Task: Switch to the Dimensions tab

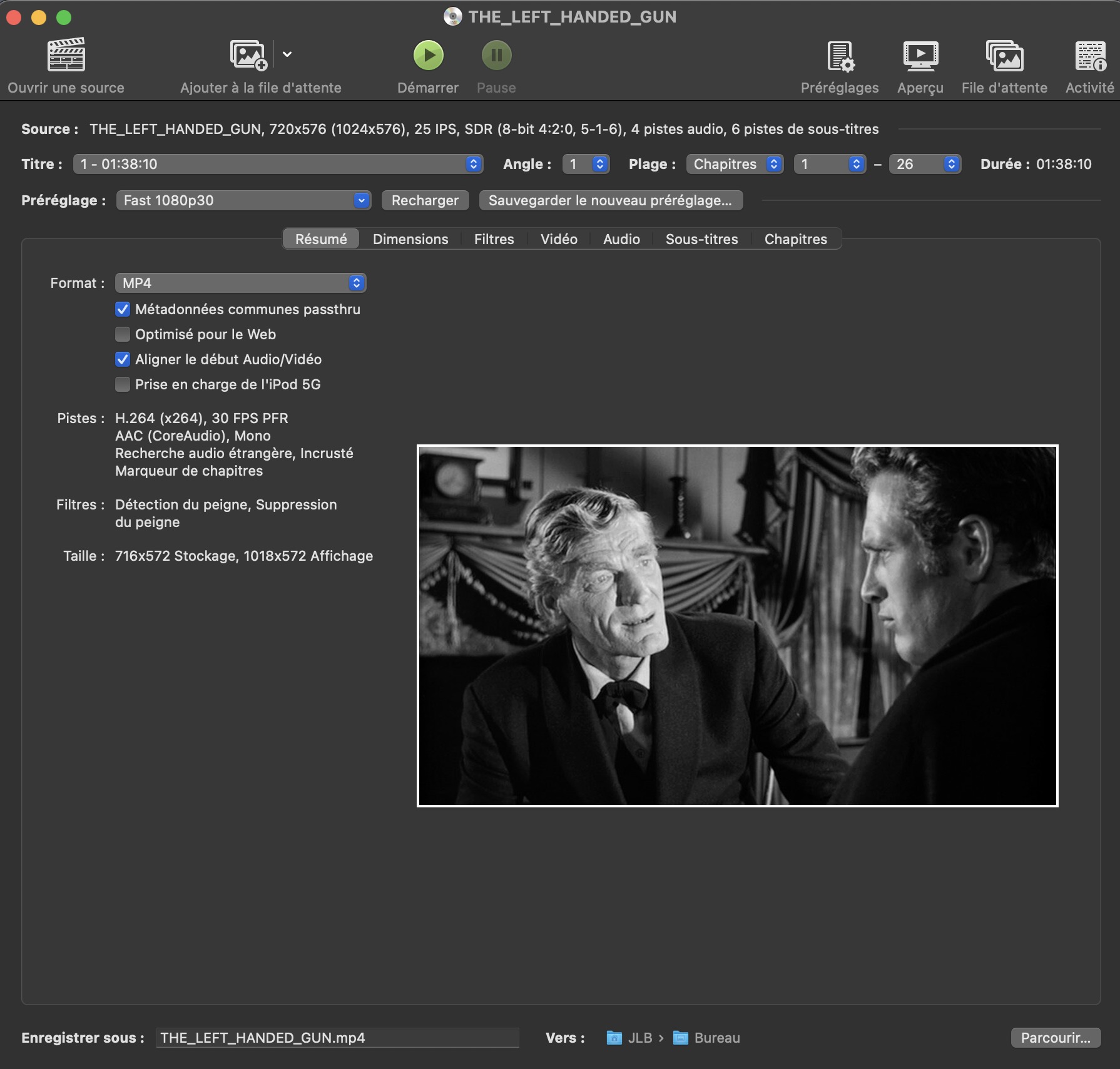Action: [410, 239]
